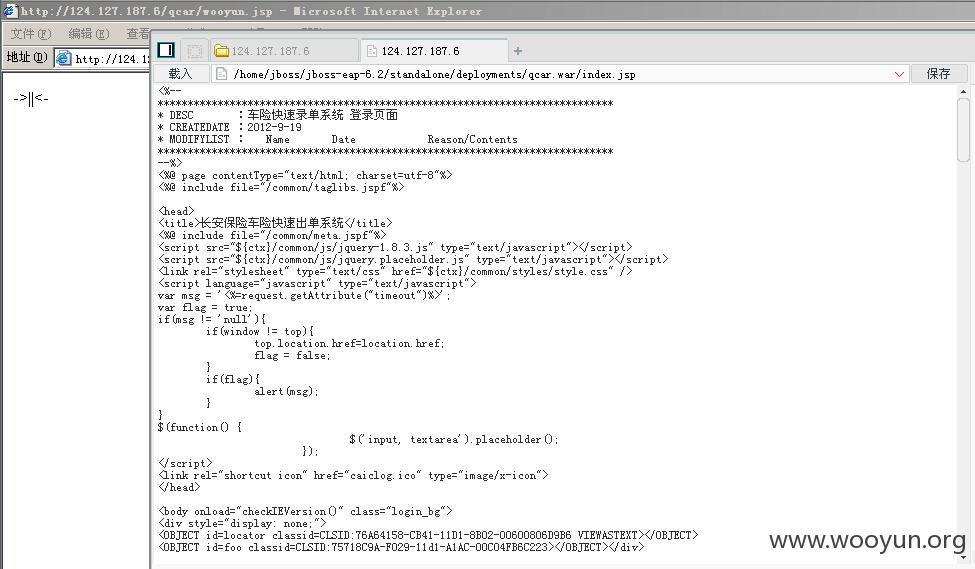Focus the index.jsp path input field
Image resolution: width=975 pixels, height=569 pixels.
560,74
